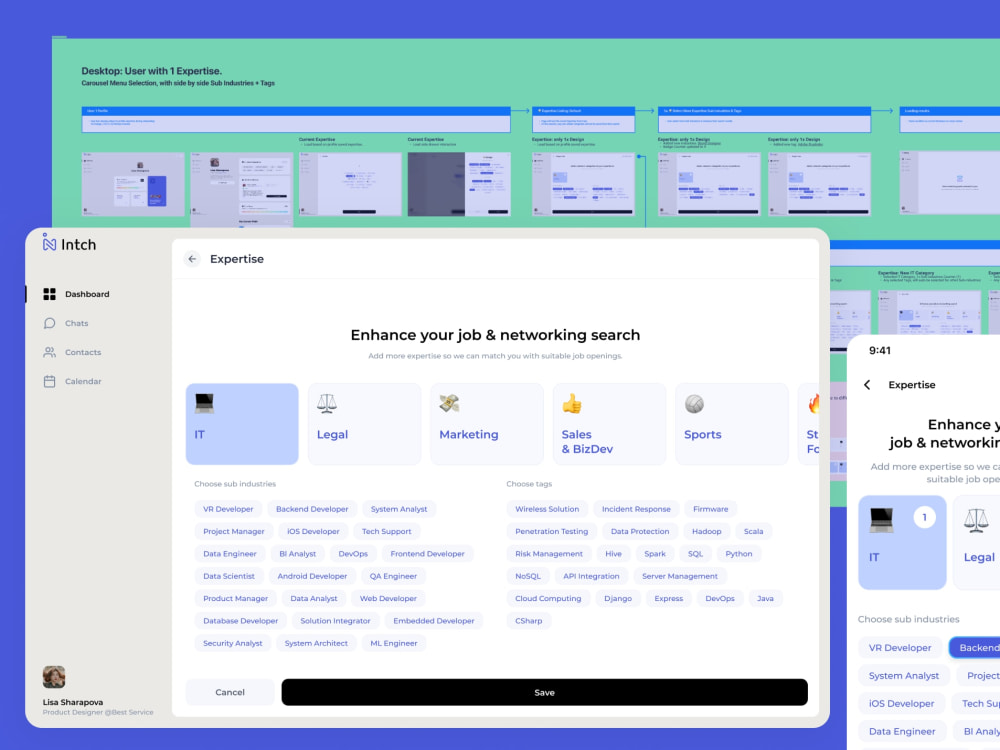Viewport: 1000px width, 750px height.
Task: Click "Desktop: User with 1 Expertise." heading
Action: [151, 71]
